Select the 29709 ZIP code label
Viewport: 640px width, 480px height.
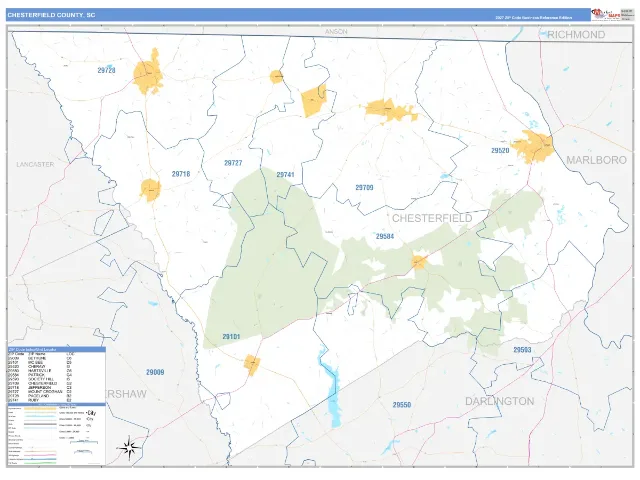(364, 187)
